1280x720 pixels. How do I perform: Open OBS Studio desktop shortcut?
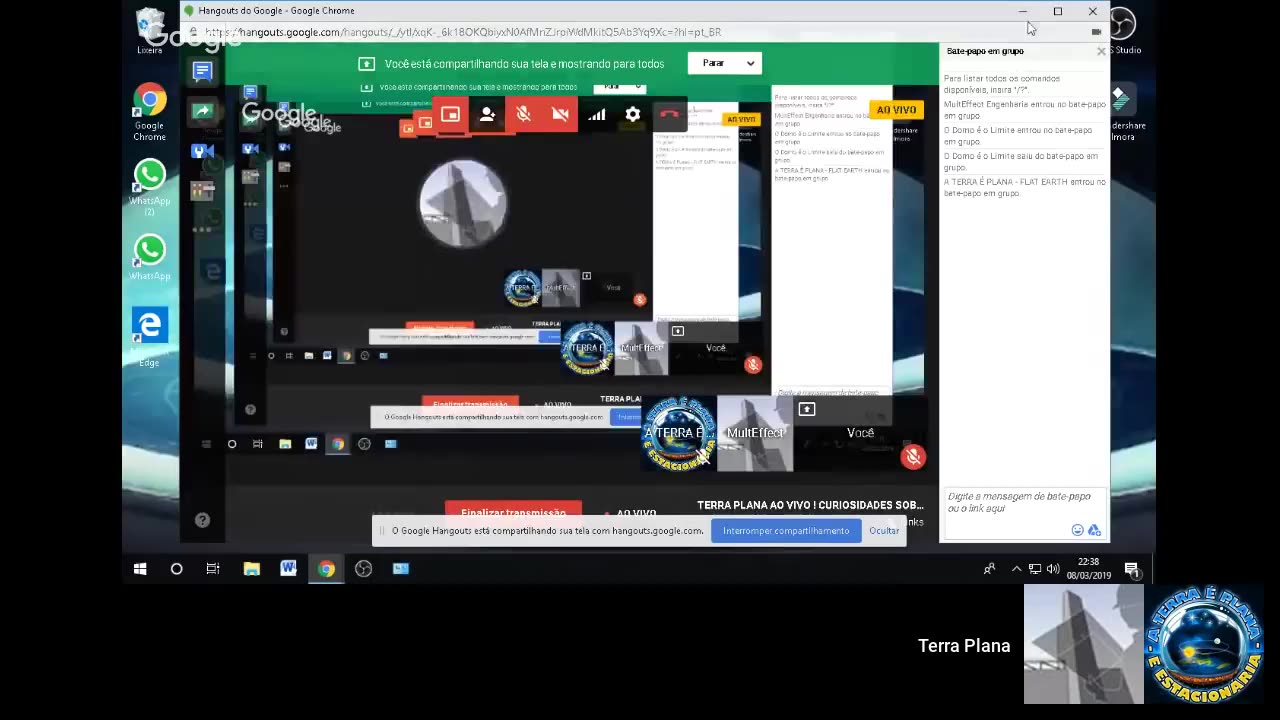1122,30
